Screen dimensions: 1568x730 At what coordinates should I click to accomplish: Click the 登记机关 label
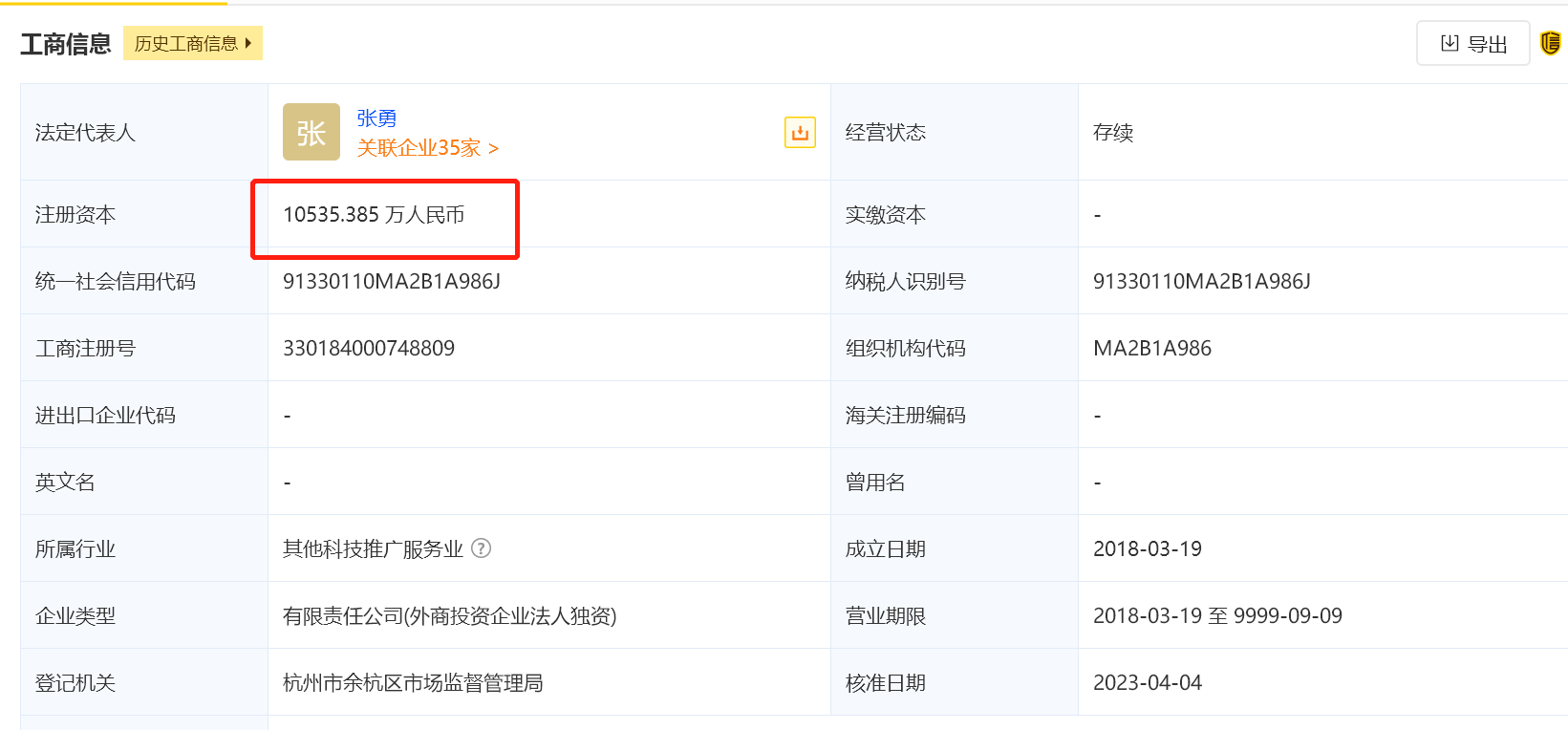[x=75, y=683]
